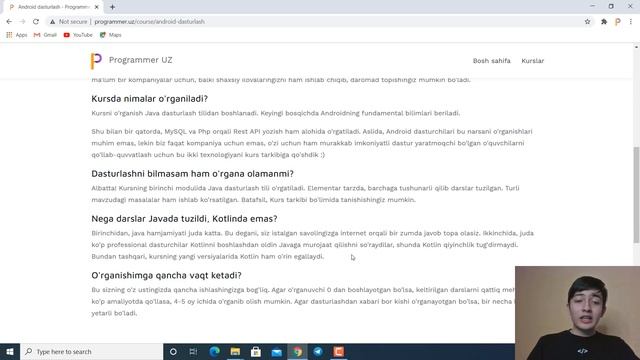This screenshot has width=640, height=360.
Task: Open Microsoft Edge from taskbar
Action: (x=214, y=351)
